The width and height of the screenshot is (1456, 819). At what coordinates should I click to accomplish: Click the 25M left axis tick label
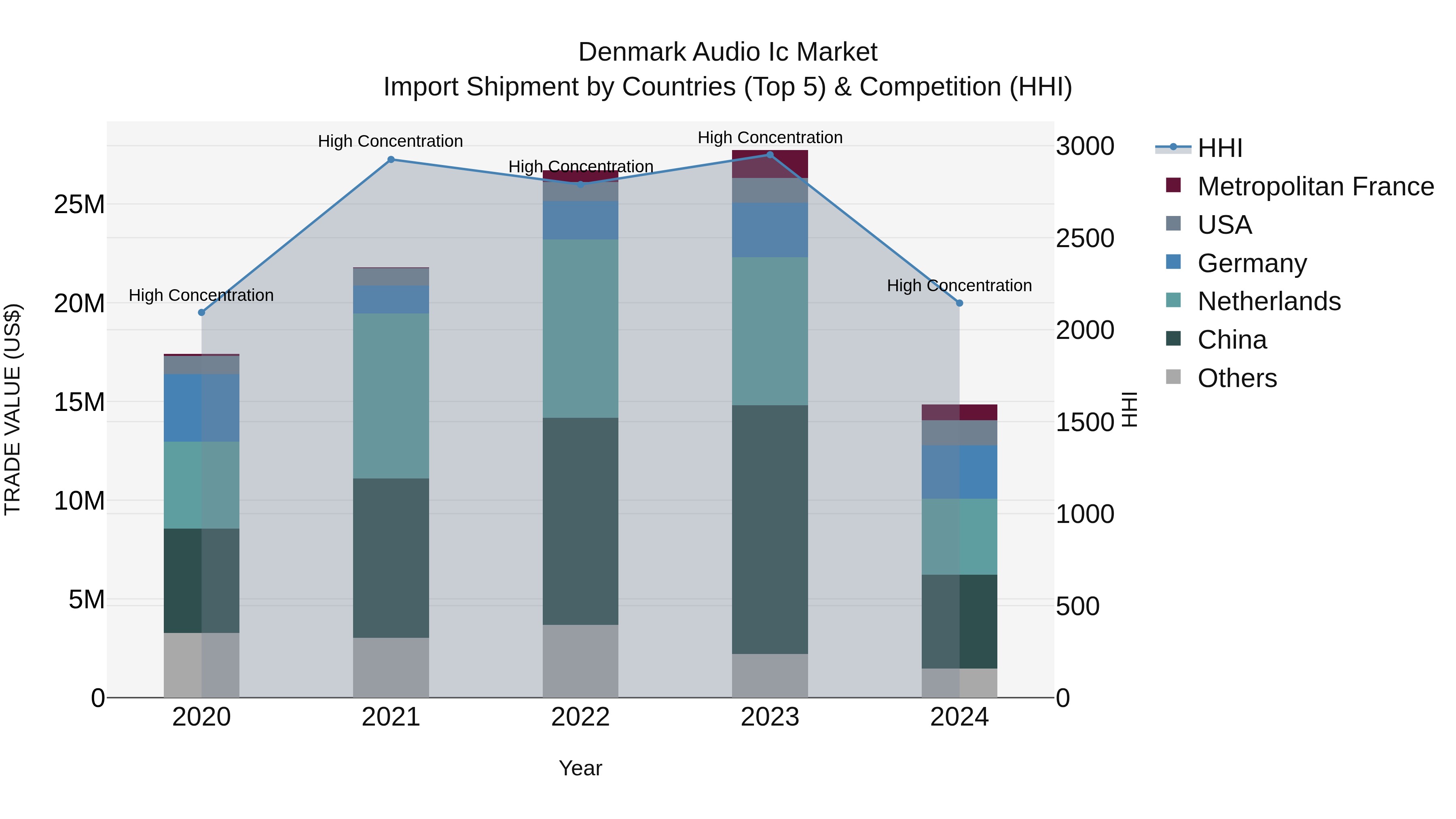pos(79,204)
